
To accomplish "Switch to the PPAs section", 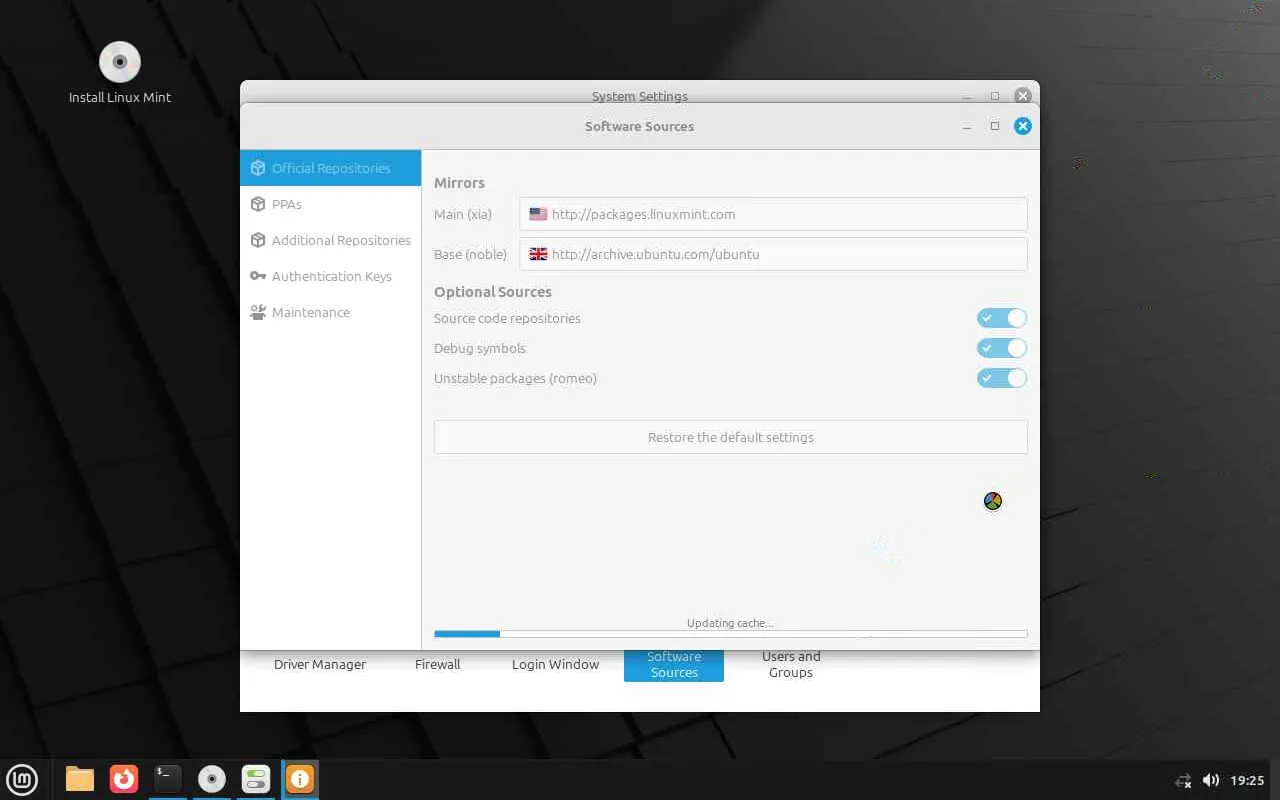I will coord(331,204).
